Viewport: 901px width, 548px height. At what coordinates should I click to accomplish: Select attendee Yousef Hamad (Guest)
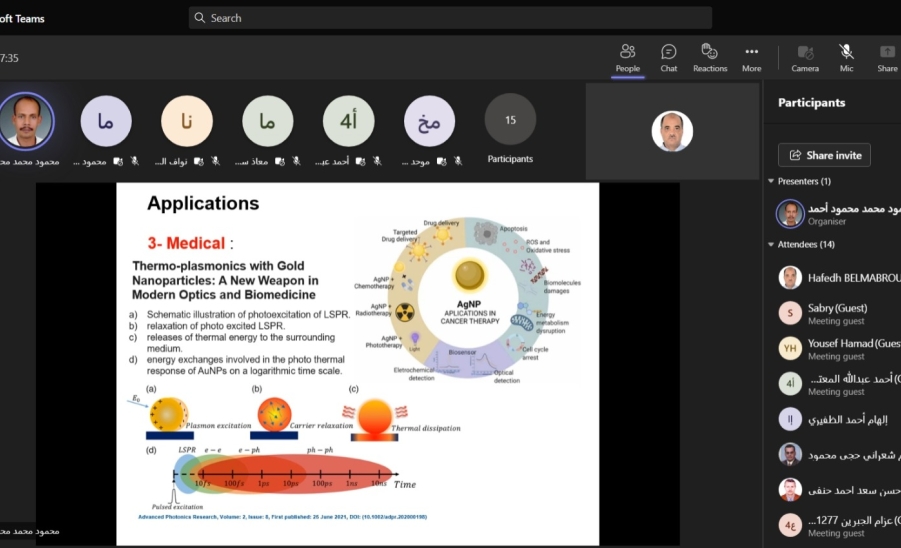click(839, 349)
